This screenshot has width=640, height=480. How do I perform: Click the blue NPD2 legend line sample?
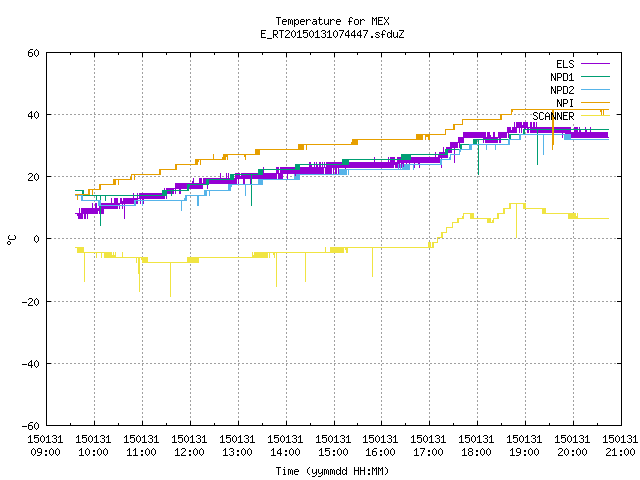pyautogui.click(x=595, y=90)
